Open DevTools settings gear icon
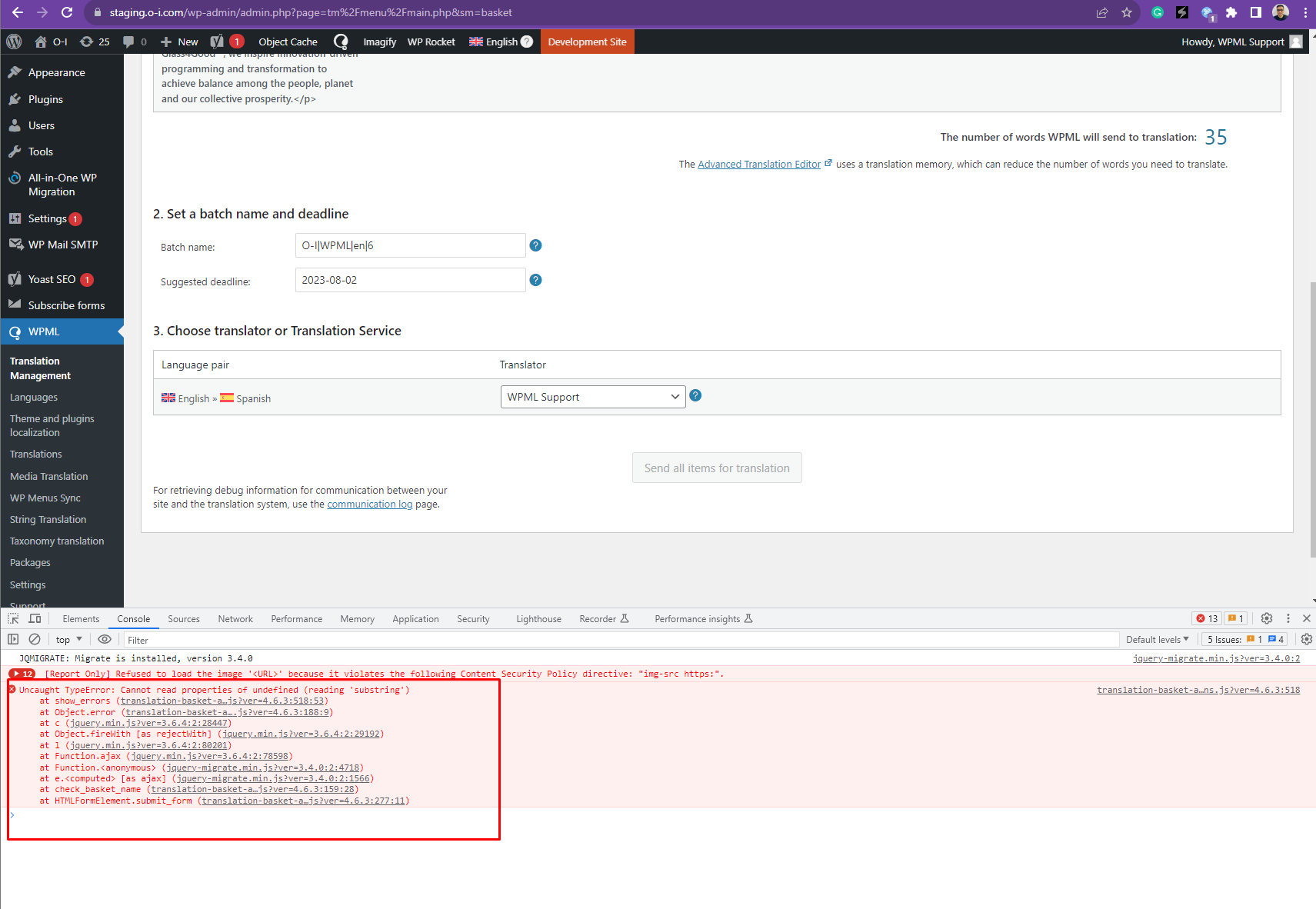The width and height of the screenshot is (1316, 909). tap(1267, 618)
